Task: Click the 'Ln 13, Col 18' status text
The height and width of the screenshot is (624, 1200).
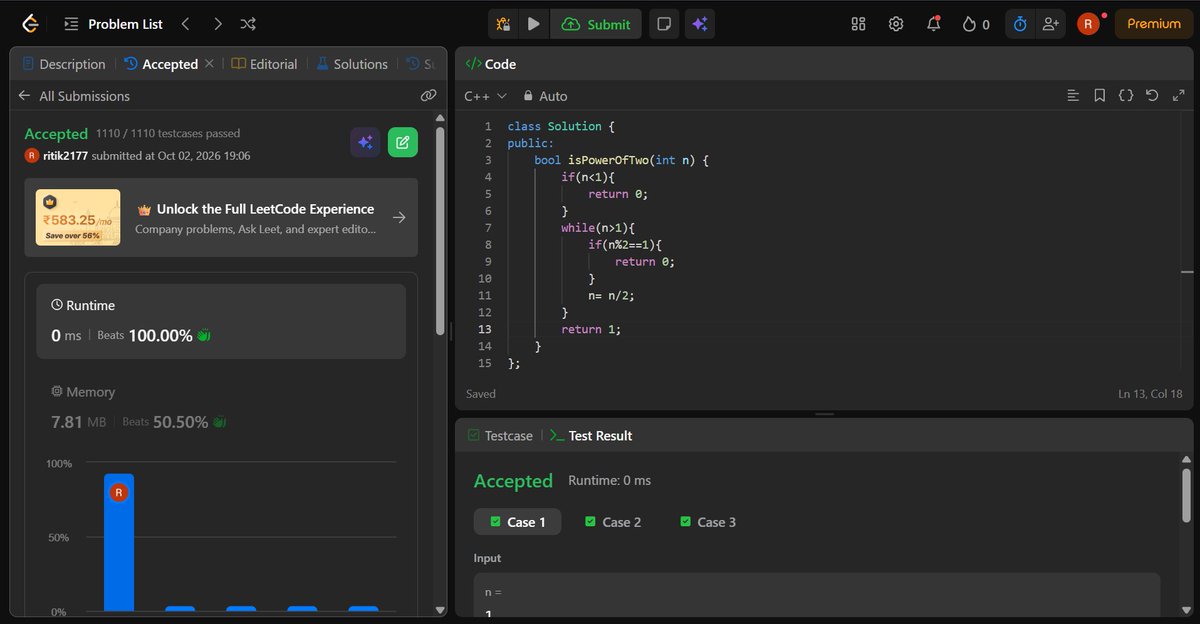Action: [x=1150, y=394]
